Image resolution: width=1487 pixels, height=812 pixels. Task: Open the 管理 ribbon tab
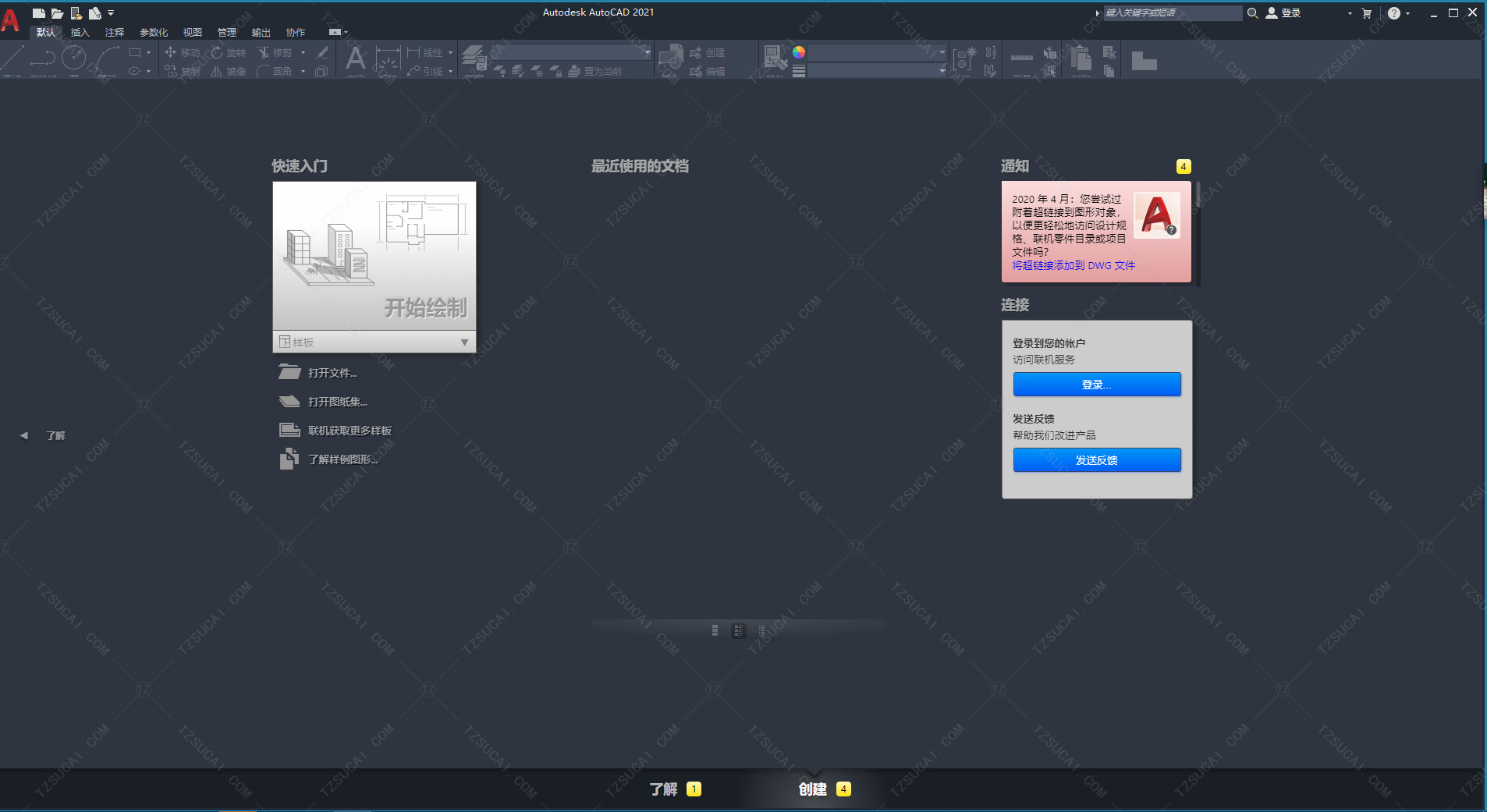click(227, 32)
